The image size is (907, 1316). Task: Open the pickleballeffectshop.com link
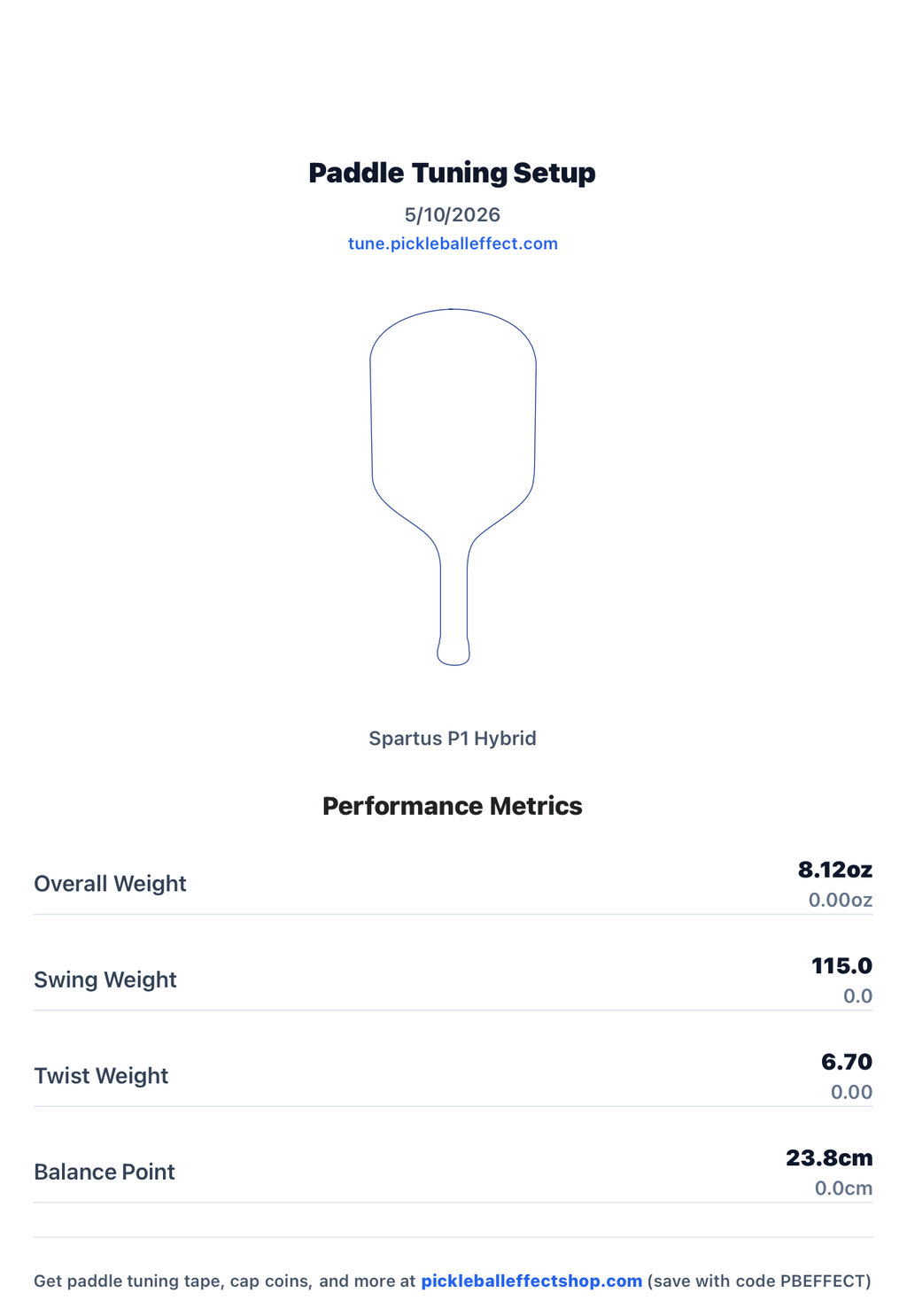pos(531,1281)
